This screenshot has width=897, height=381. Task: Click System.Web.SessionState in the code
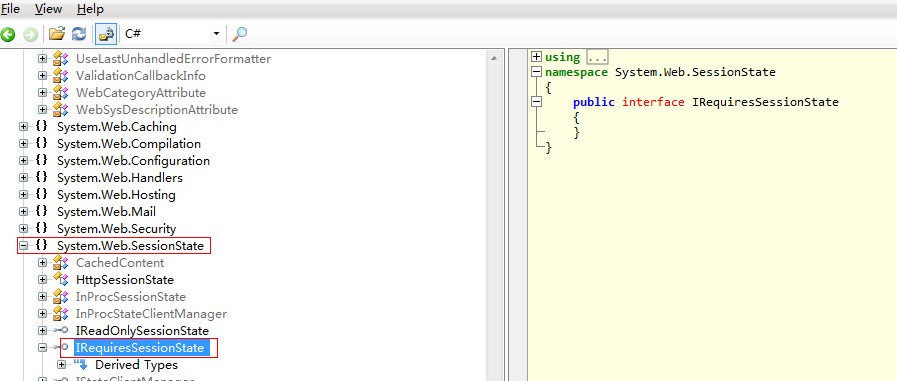tap(695, 72)
